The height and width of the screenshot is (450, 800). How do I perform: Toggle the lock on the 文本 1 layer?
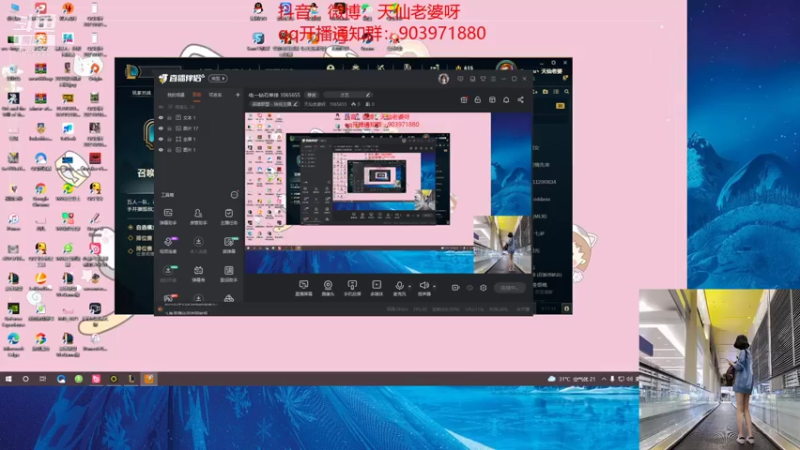[169, 118]
